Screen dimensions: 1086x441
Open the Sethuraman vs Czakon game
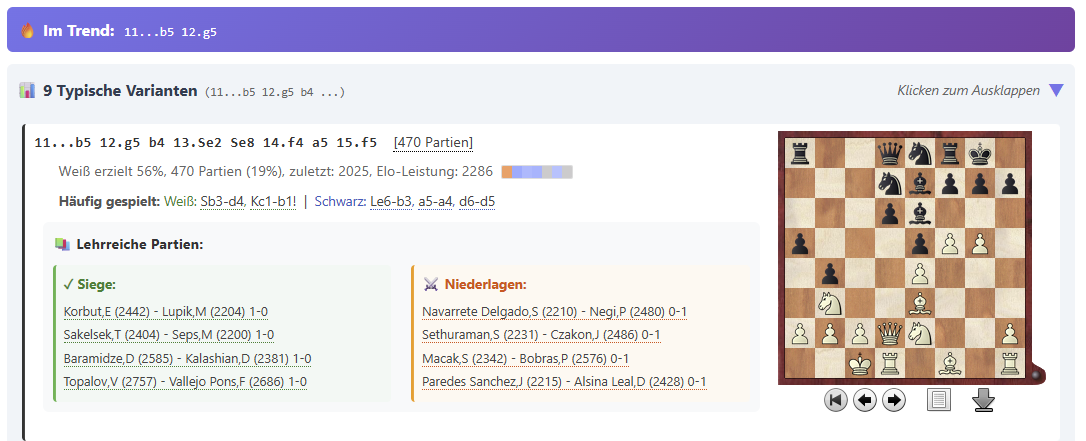(541, 334)
